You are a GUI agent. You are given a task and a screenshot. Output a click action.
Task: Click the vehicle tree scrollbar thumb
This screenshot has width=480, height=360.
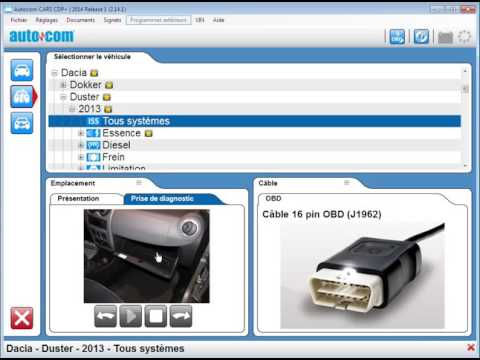point(465,89)
